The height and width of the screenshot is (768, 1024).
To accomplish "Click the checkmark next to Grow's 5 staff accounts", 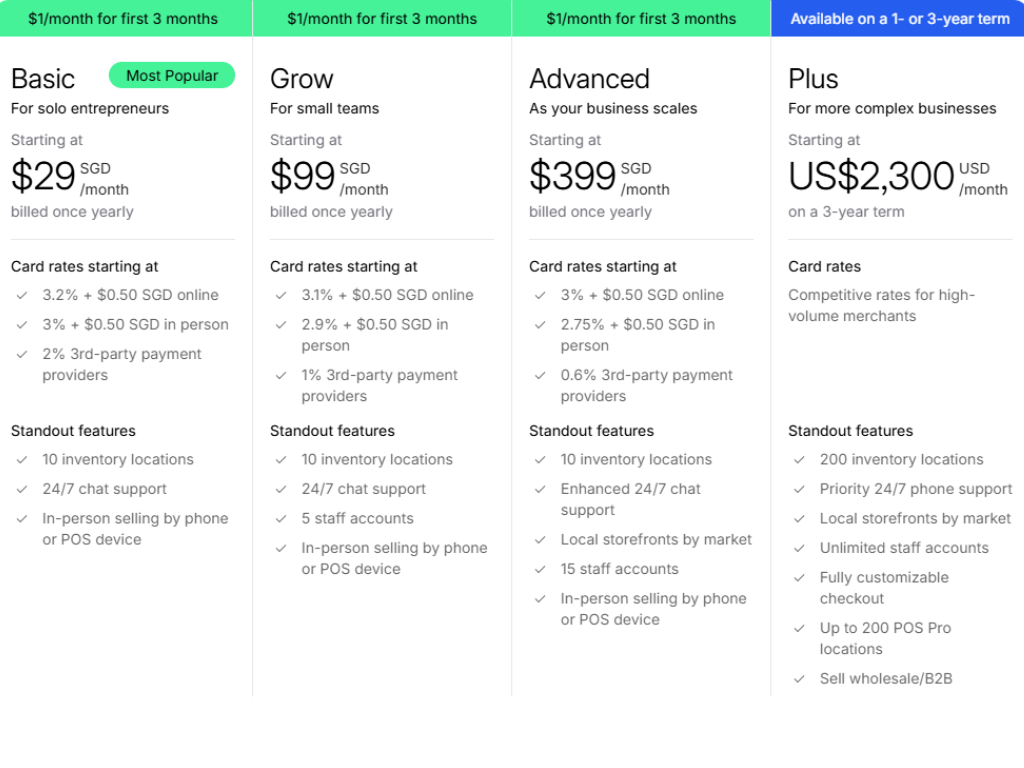I will tap(281, 519).
